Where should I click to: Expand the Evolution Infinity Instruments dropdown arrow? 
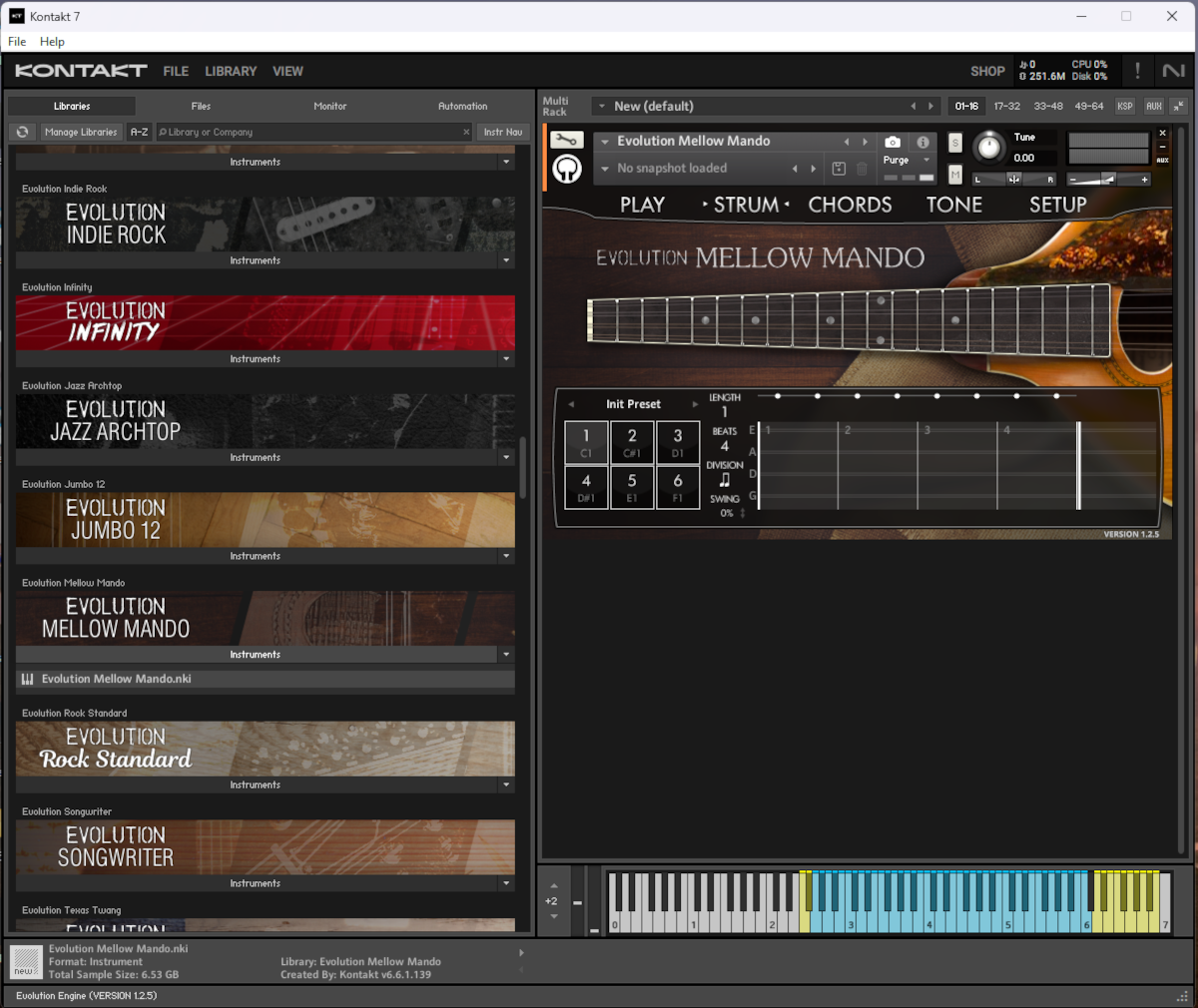click(506, 359)
